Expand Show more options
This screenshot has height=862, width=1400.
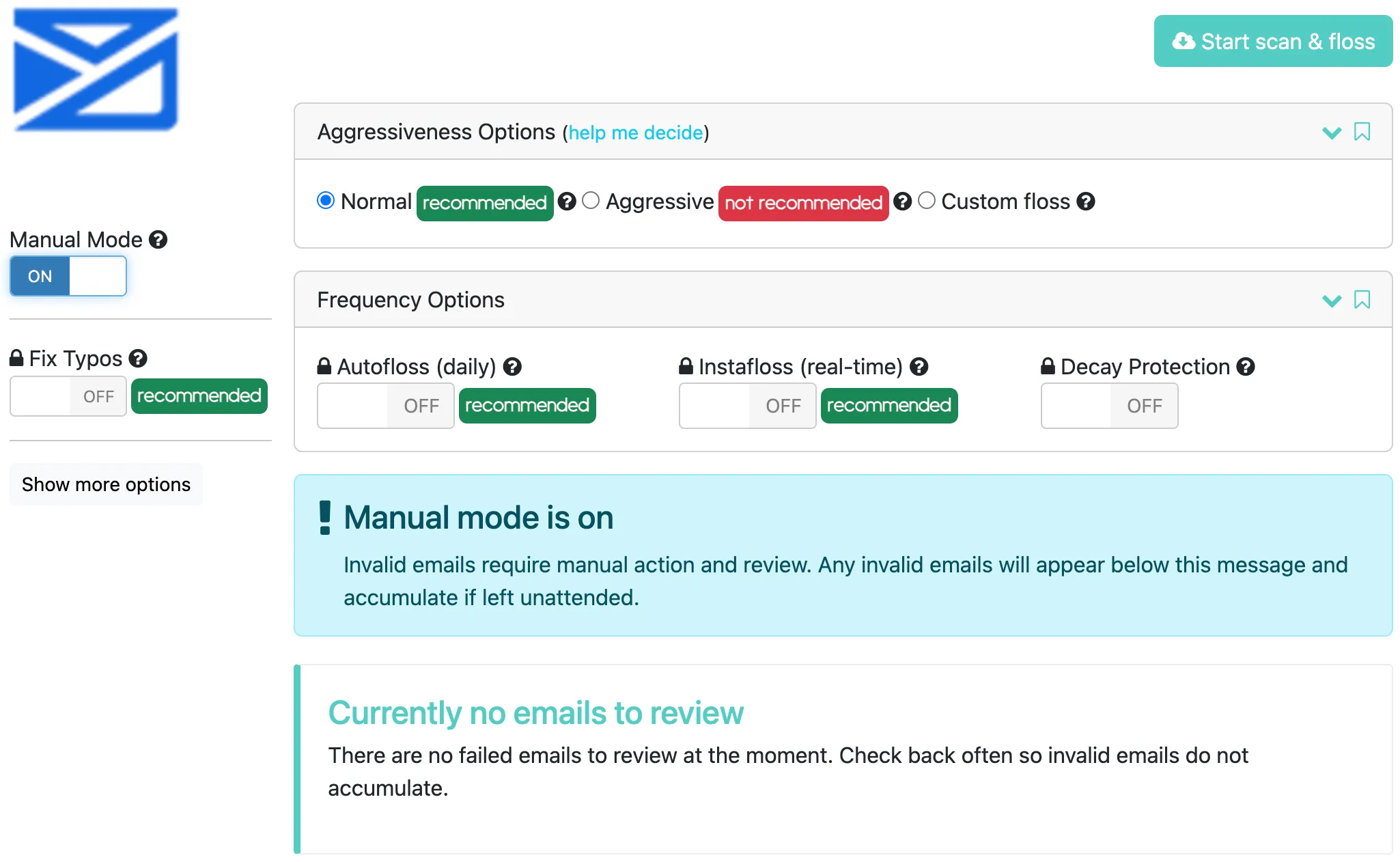tap(106, 484)
